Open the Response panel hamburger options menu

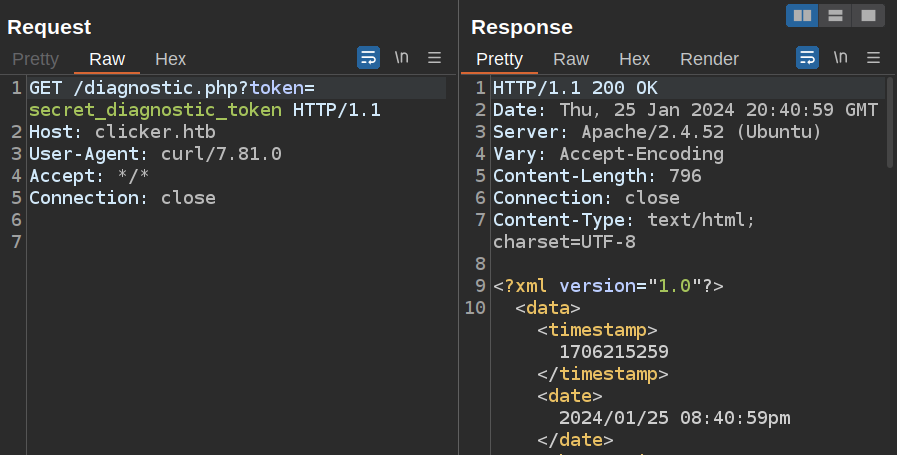(873, 58)
